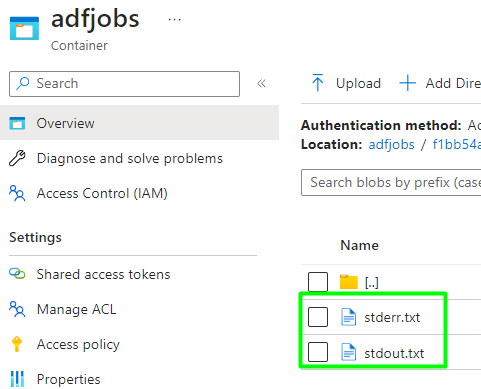The height and width of the screenshot is (389, 481).
Task: Click the Upload arrow icon
Action: (x=318, y=83)
